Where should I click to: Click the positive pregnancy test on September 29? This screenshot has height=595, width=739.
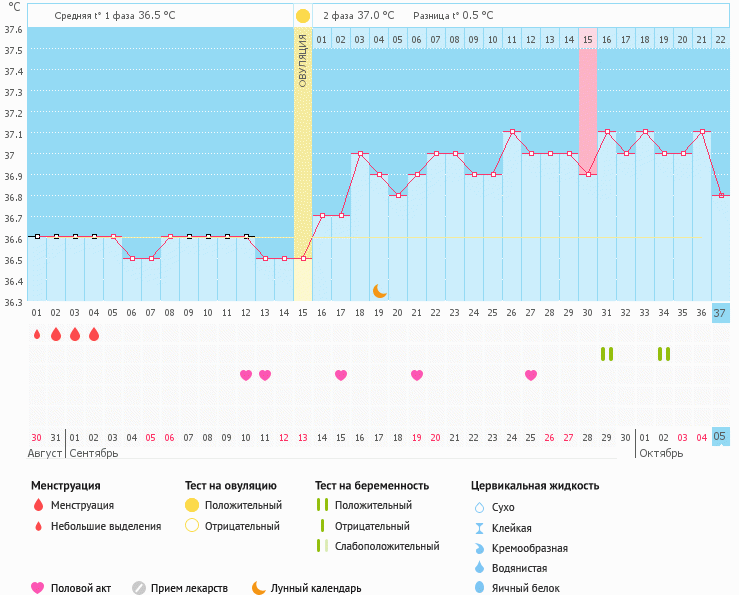coord(606,354)
